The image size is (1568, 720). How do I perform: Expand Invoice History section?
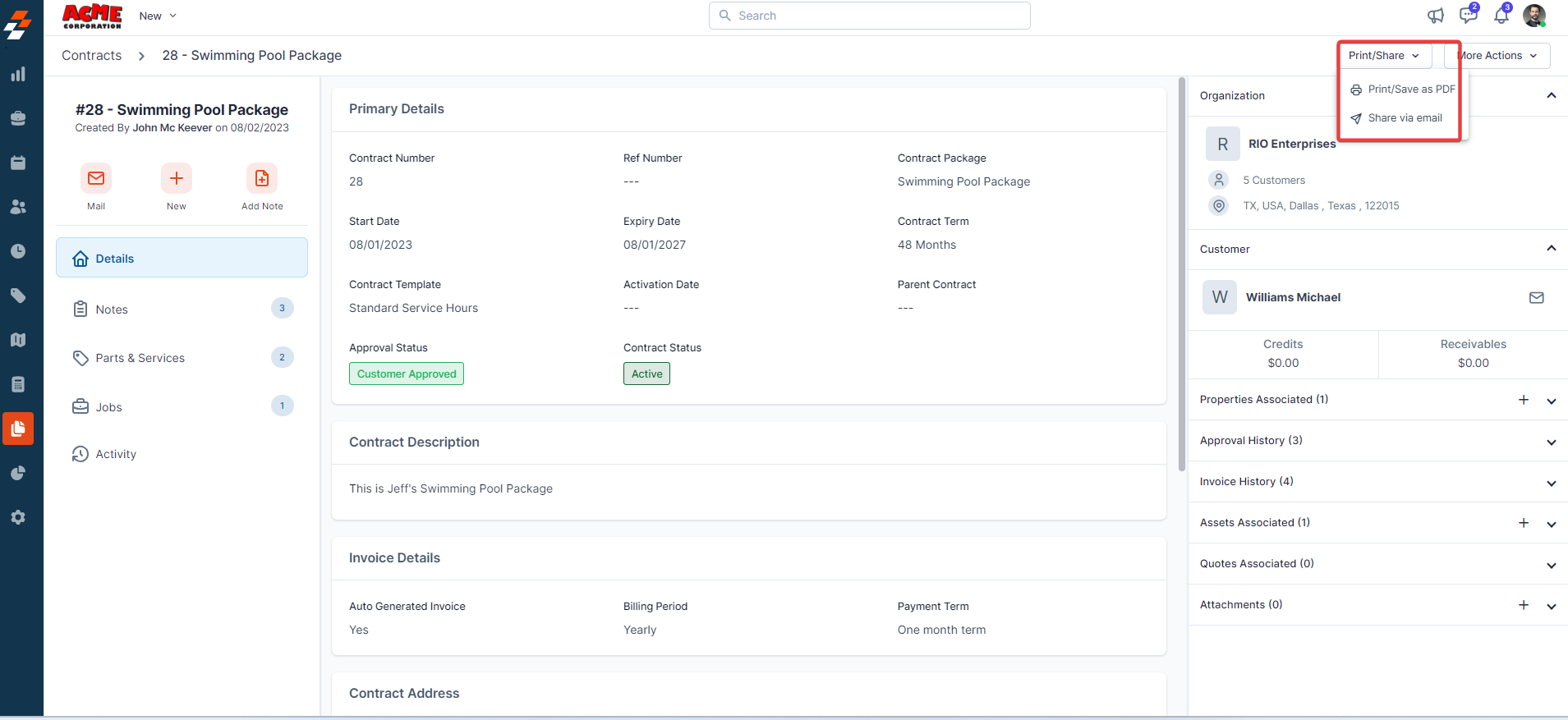[x=1551, y=483]
